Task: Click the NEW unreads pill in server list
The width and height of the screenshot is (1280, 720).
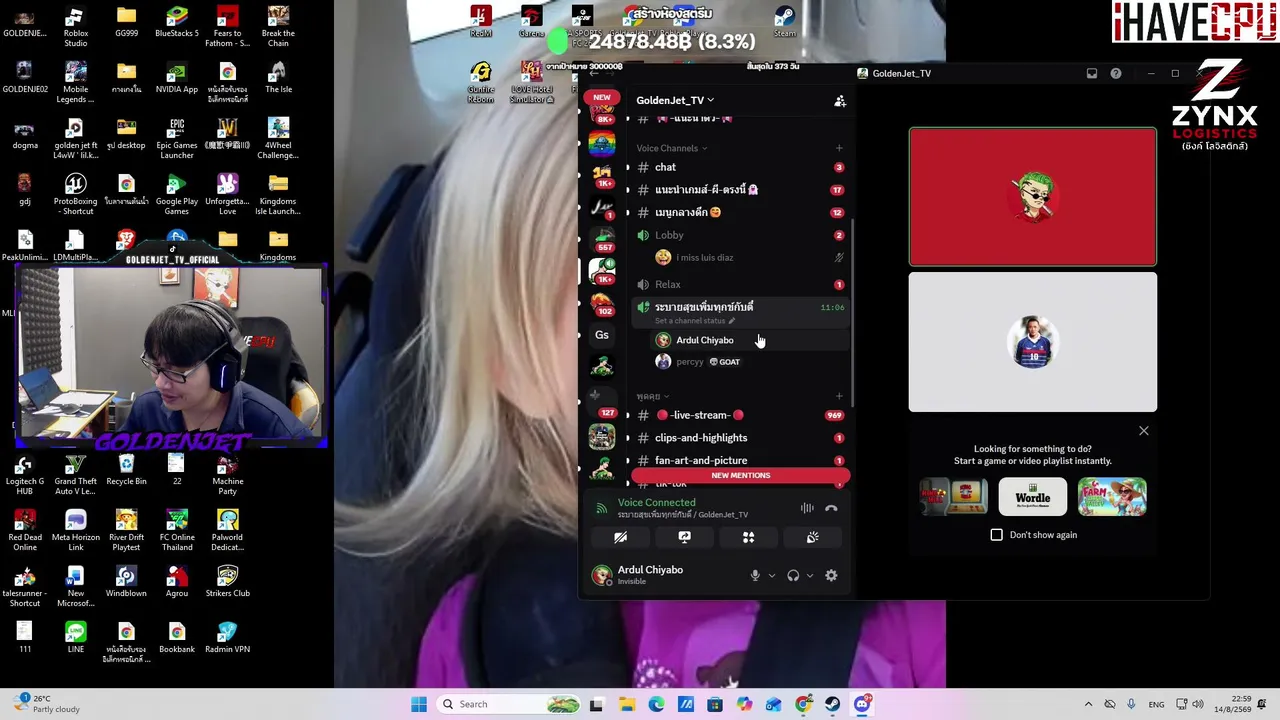Action: (602, 97)
